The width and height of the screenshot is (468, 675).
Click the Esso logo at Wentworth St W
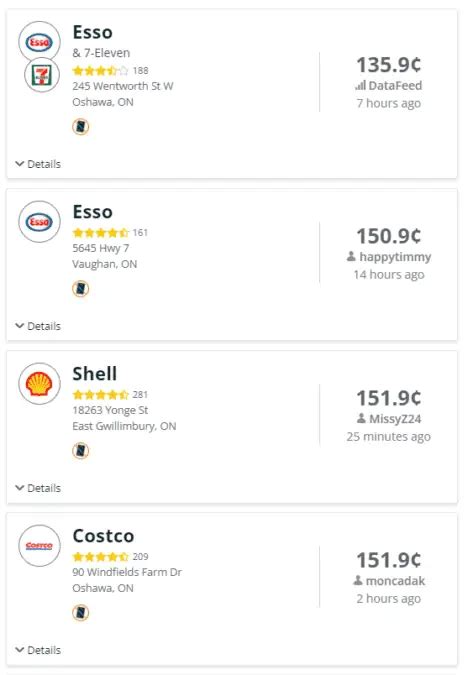[39, 42]
